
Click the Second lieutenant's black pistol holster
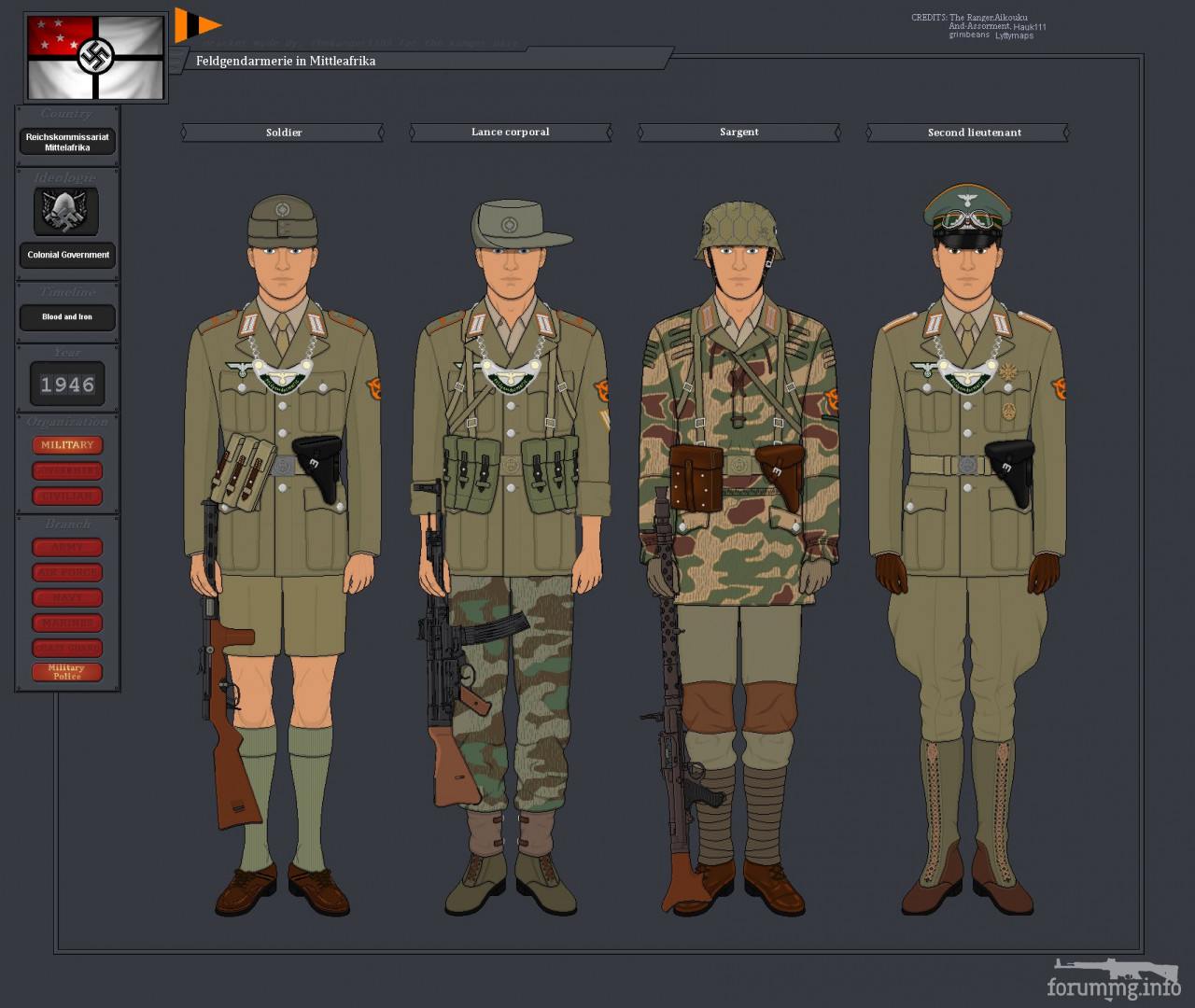pyautogui.click(x=1009, y=472)
